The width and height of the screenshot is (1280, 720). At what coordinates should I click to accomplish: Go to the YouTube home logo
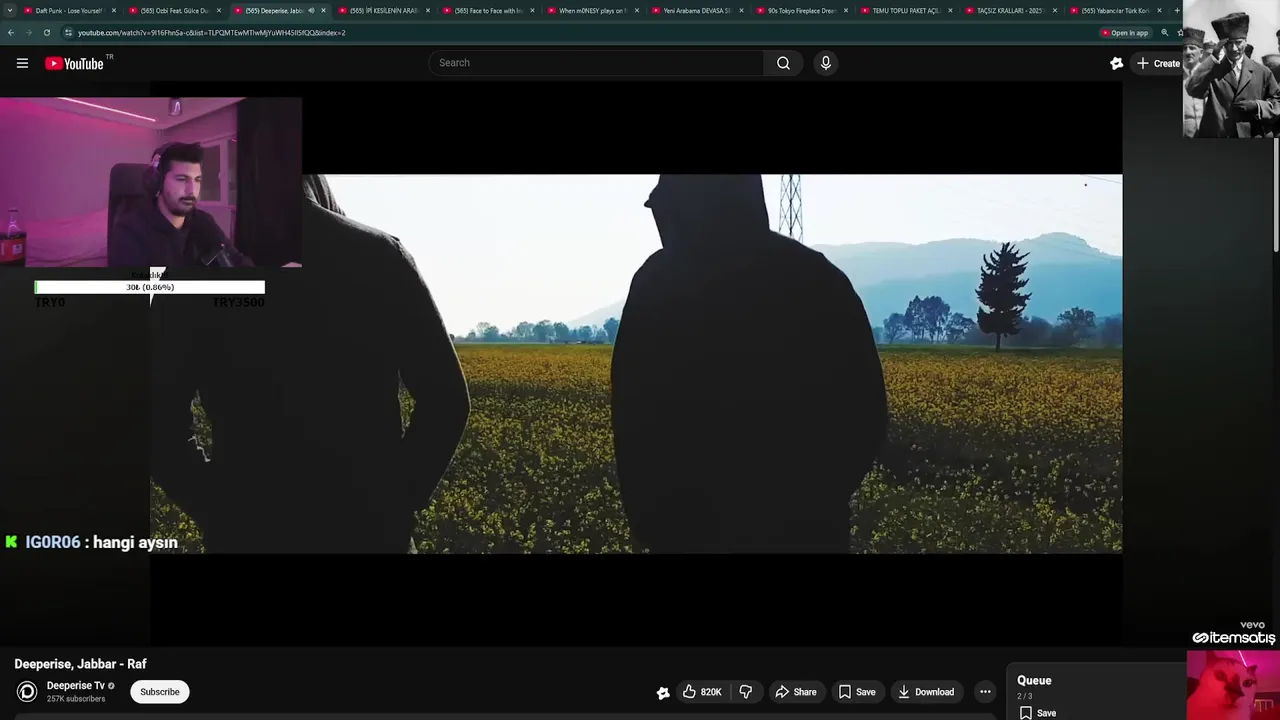tap(74, 63)
